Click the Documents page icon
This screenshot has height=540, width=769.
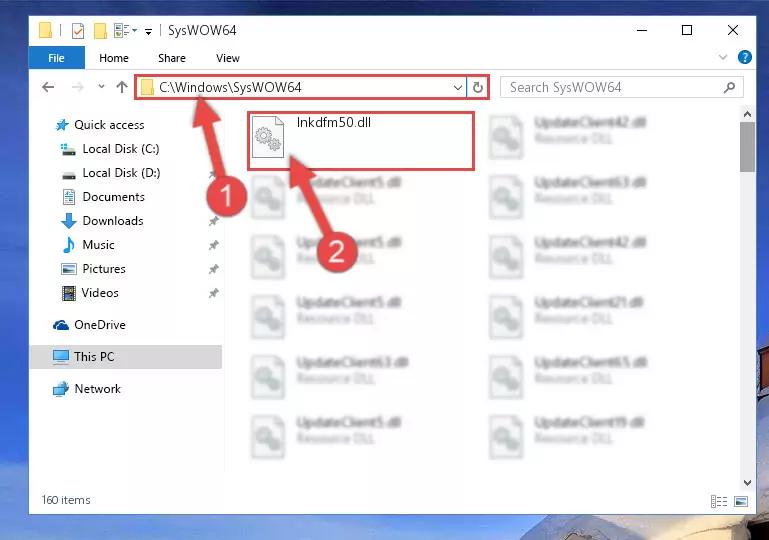tap(69, 197)
